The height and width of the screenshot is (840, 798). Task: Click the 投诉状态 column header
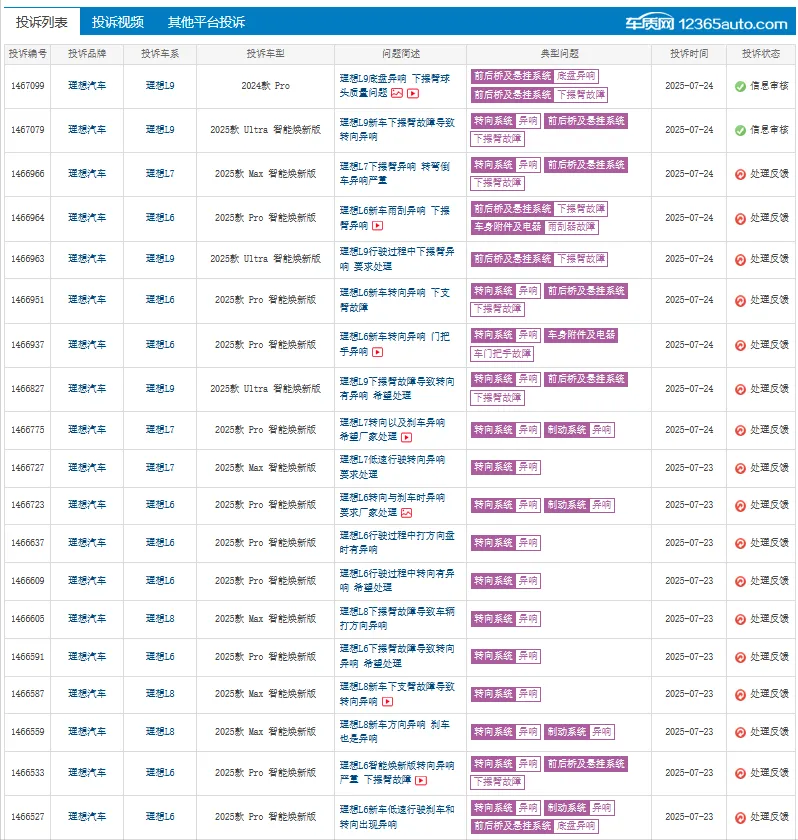pyautogui.click(x=761, y=54)
